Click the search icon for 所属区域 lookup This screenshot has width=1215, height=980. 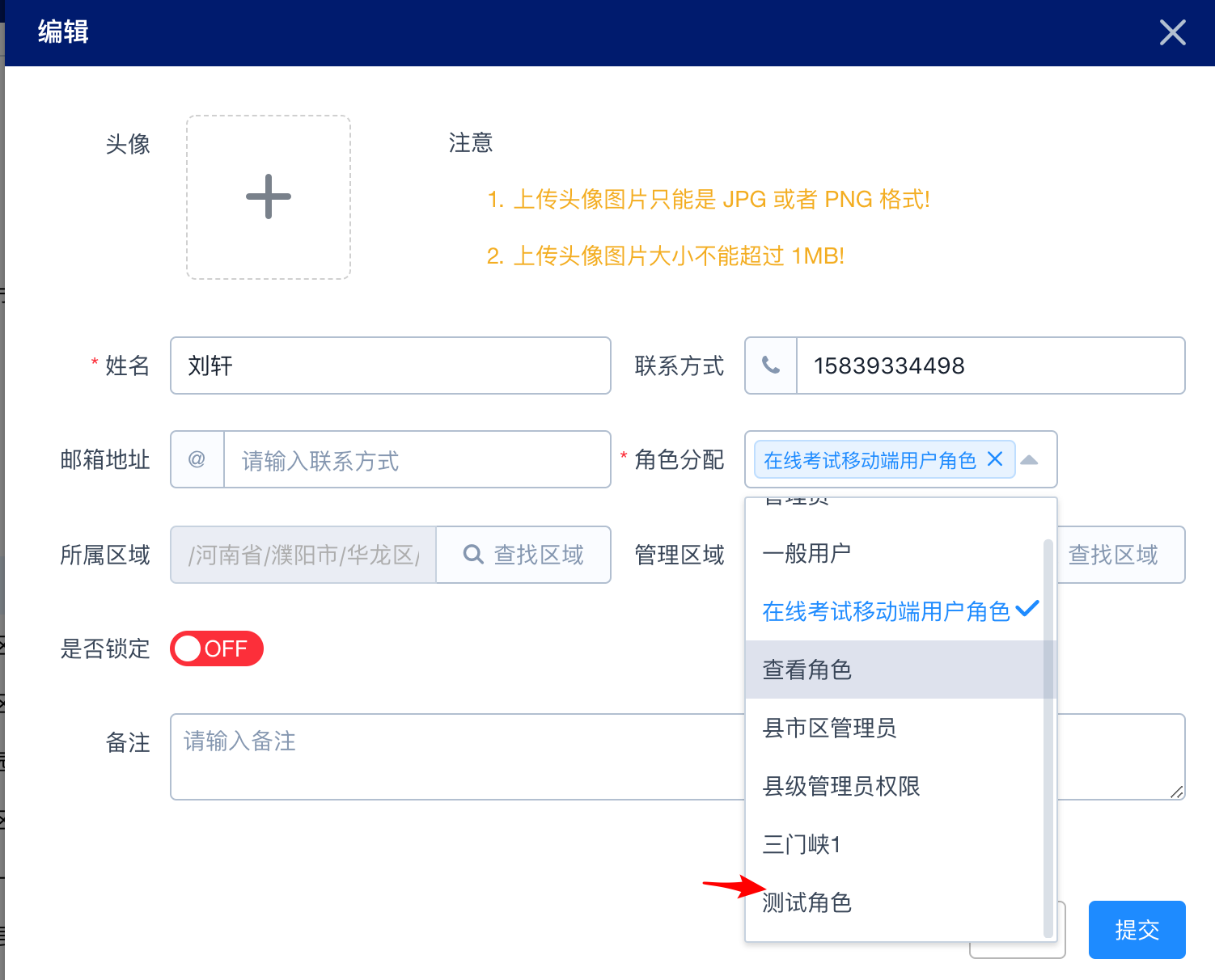point(473,555)
